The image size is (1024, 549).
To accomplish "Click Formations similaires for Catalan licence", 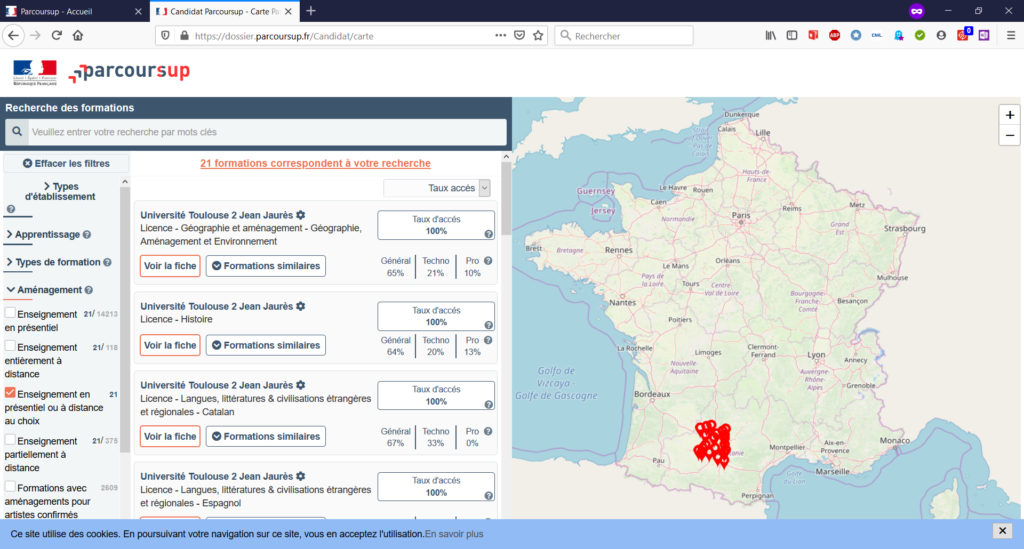I will [x=266, y=436].
